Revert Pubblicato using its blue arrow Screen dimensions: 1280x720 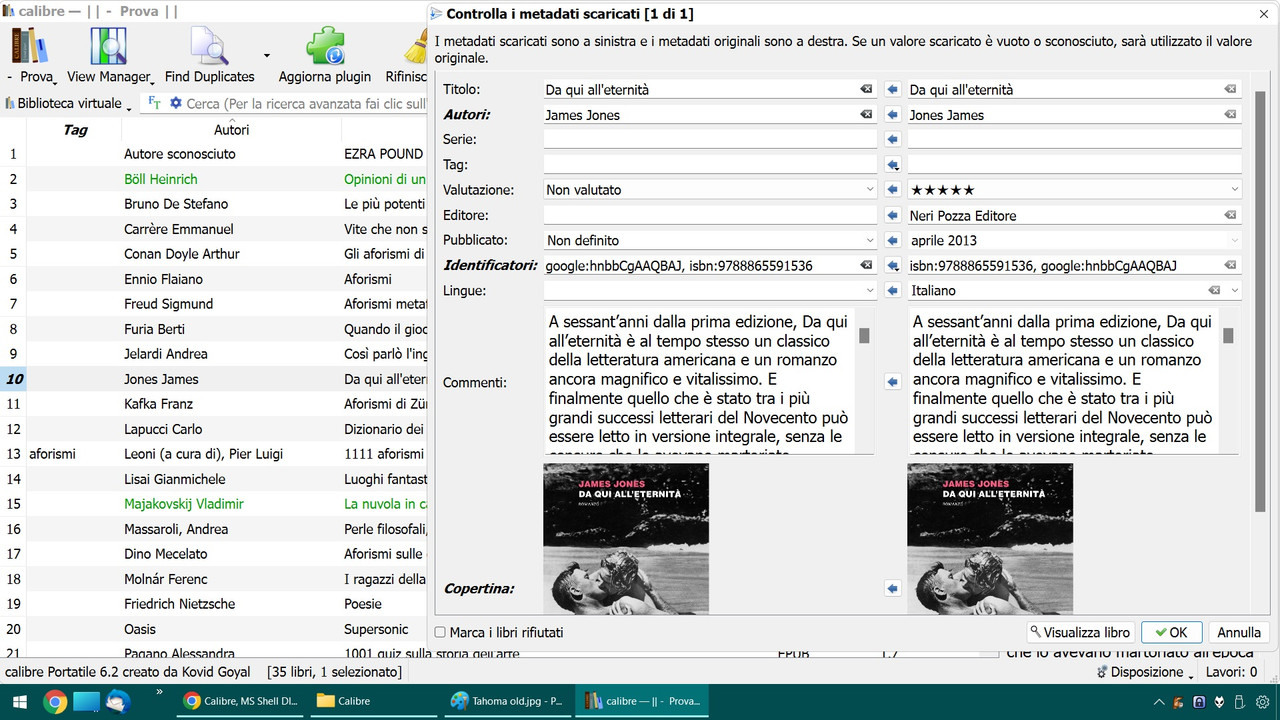pos(893,240)
